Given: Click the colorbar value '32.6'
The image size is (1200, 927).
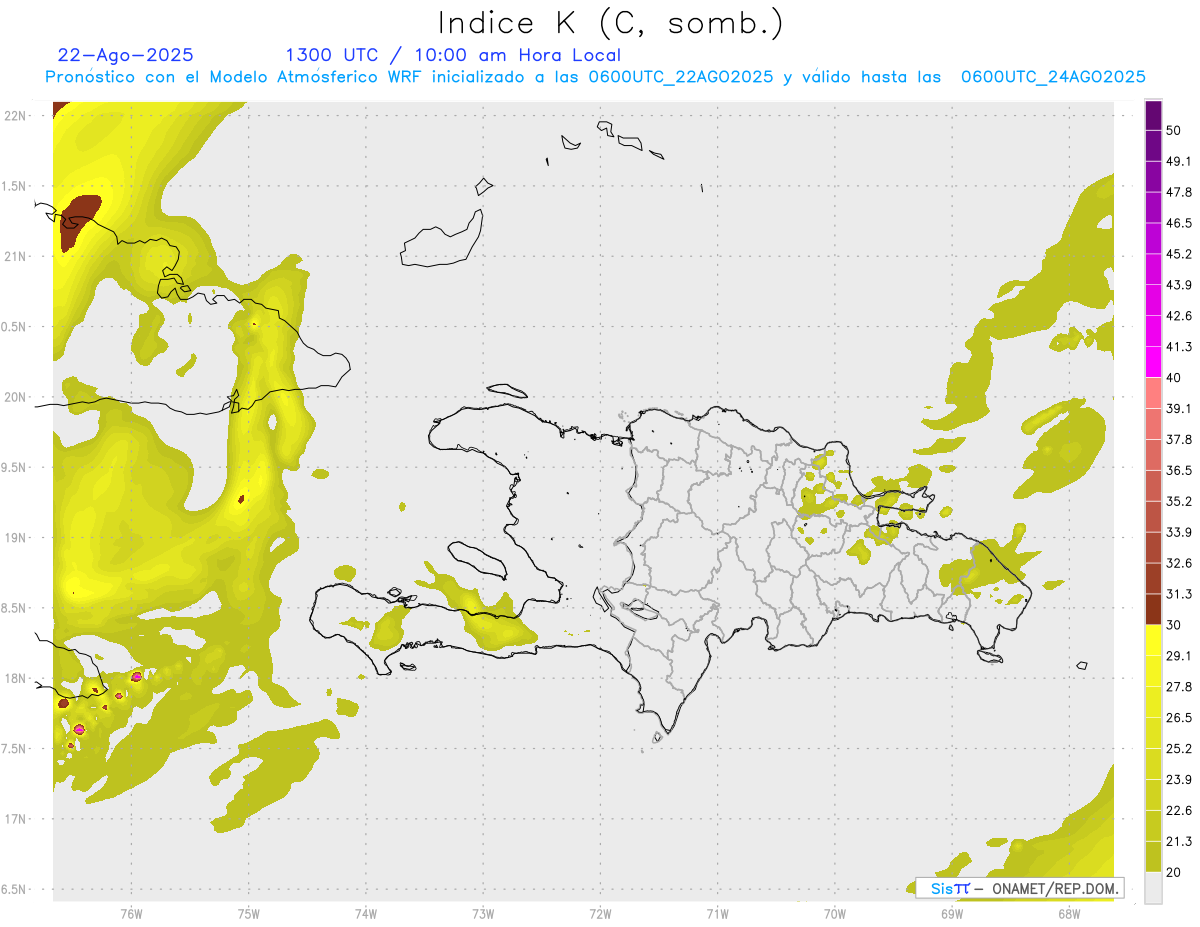Looking at the screenshot, I should coord(1179,563).
